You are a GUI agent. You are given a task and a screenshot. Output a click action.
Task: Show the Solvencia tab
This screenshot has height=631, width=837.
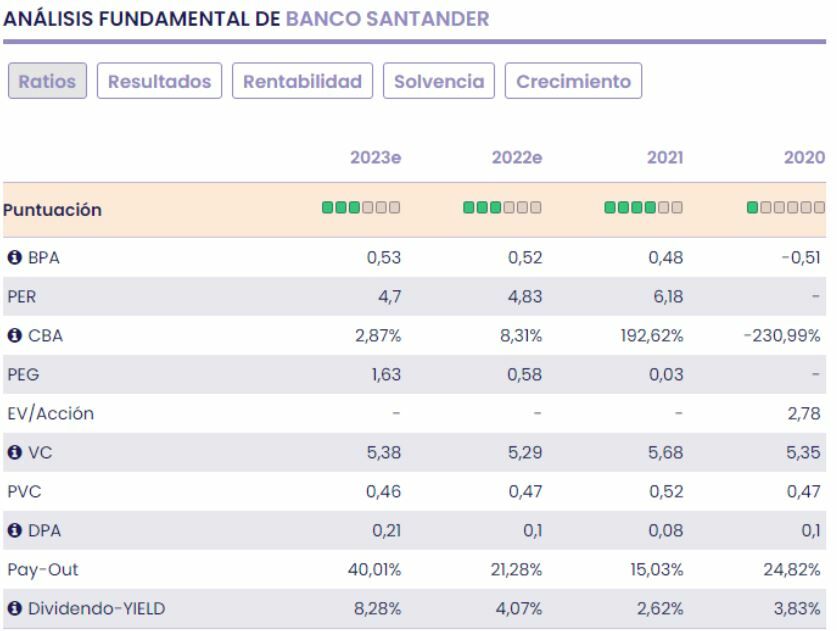tap(439, 81)
